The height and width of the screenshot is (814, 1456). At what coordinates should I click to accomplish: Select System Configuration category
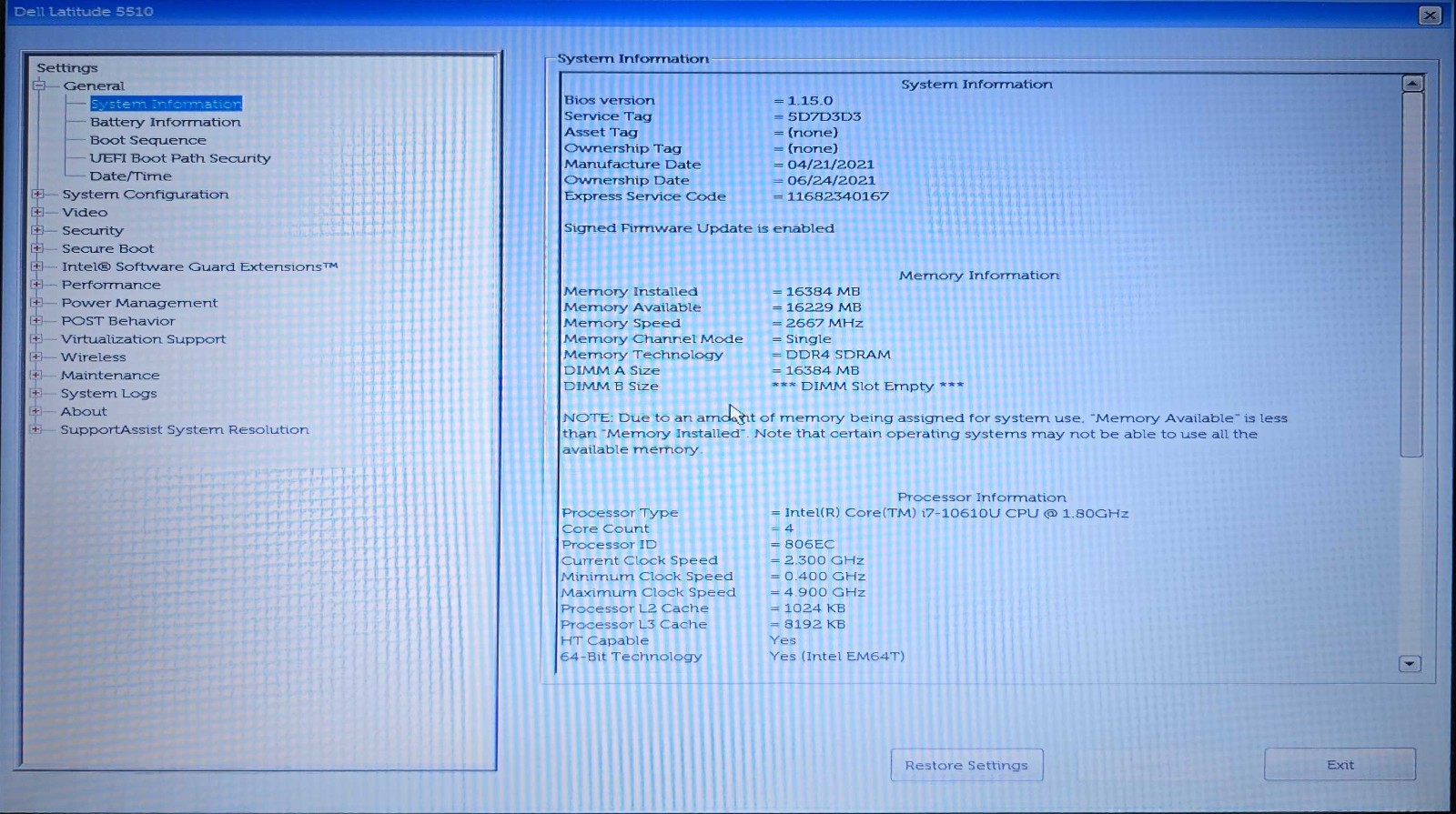coord(146,195)
